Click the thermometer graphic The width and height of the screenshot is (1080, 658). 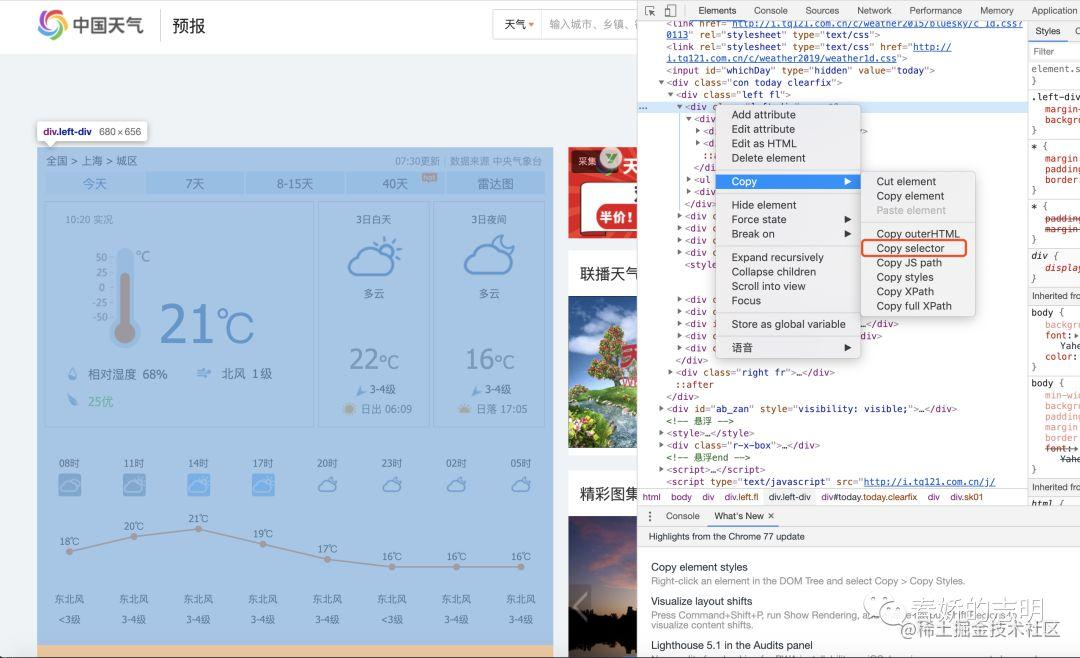coord(125,296)
